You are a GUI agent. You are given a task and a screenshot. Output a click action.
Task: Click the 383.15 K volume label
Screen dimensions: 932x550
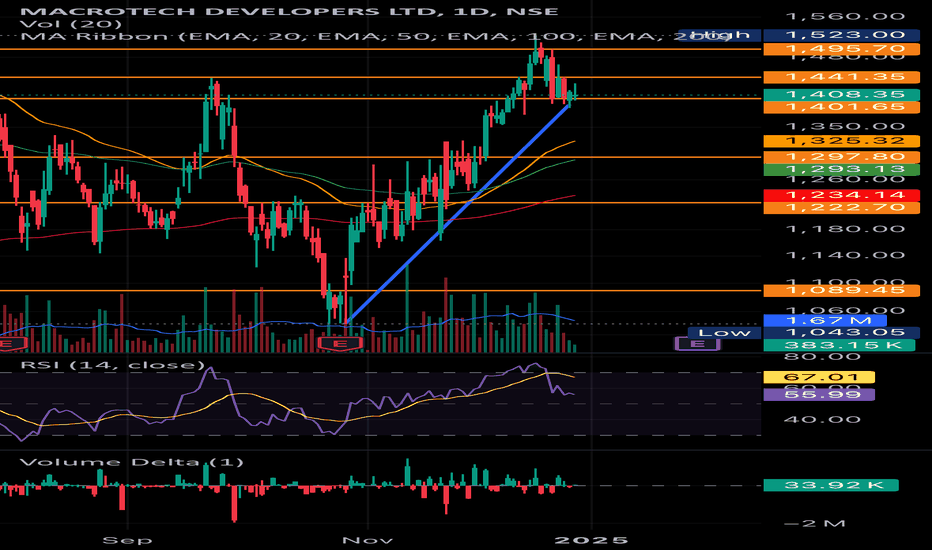click(839, 345)
